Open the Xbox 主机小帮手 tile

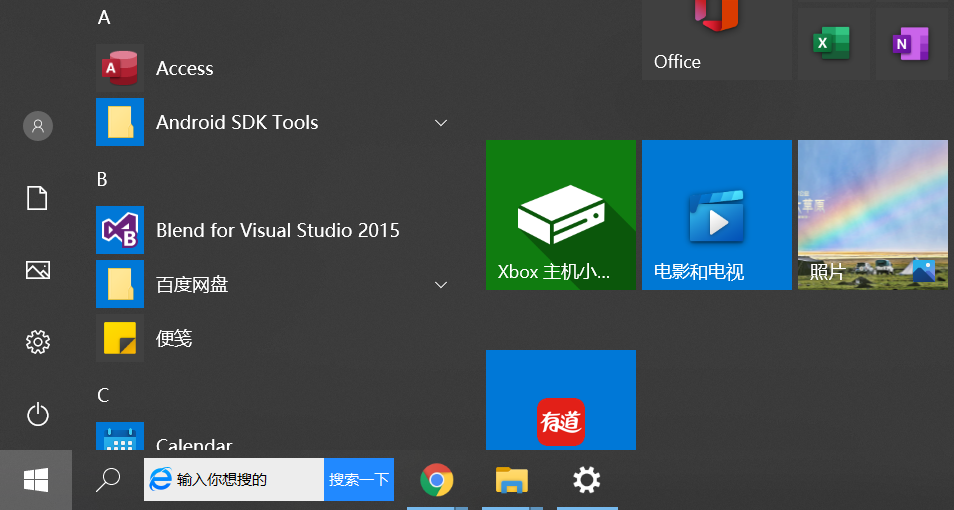561,215
